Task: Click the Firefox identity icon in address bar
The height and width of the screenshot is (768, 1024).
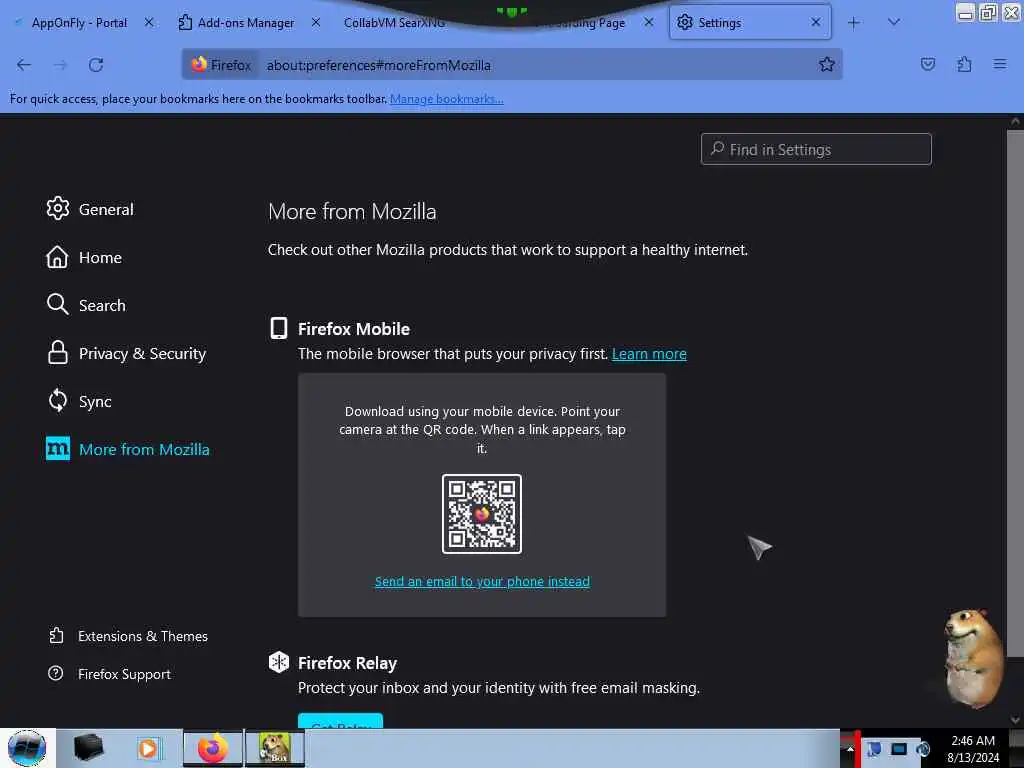Action: [221, 65]
